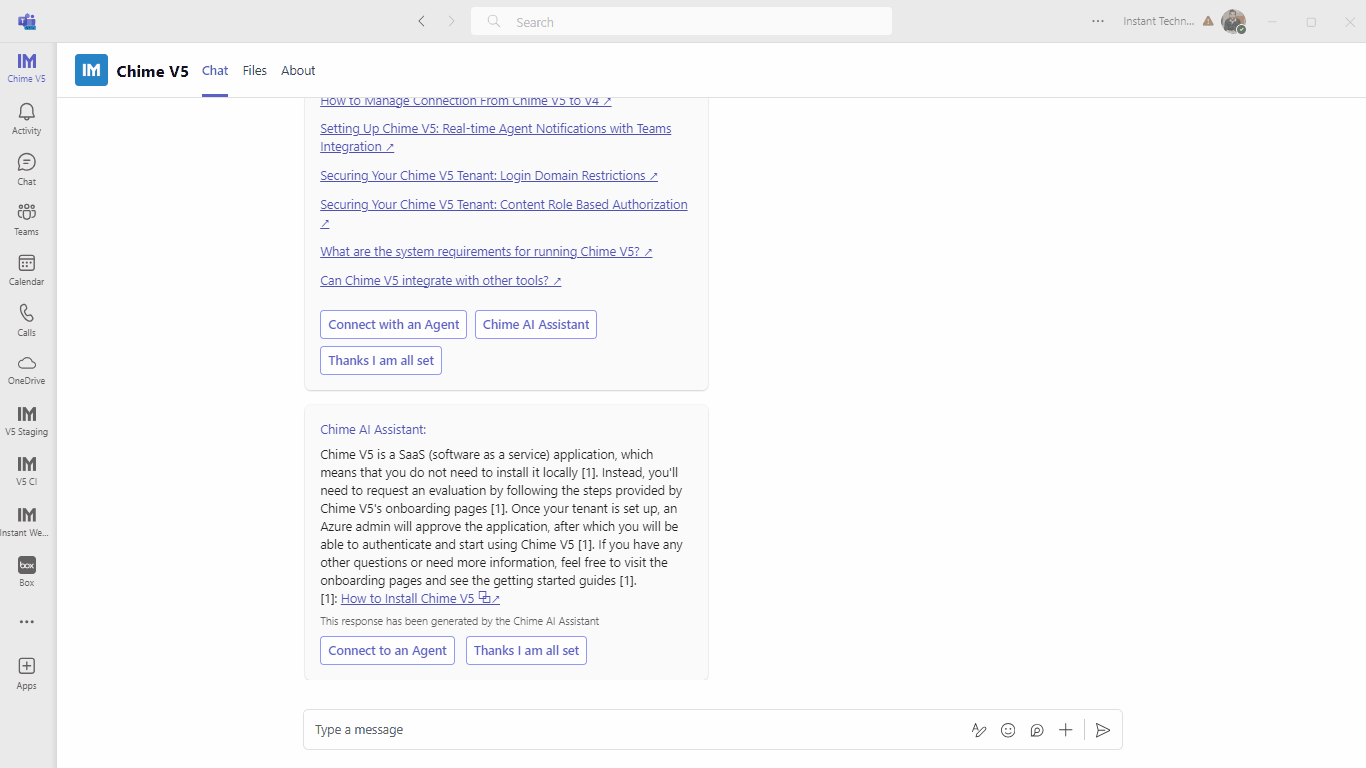Go back with the left arrow
The image size is (1366, 768).
coord(421,21)
